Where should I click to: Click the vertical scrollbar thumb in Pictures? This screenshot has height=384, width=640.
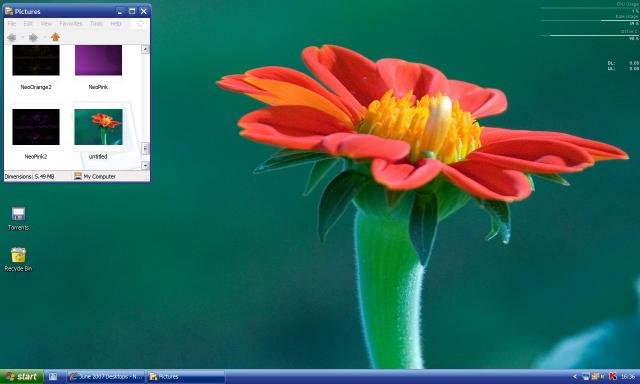point(145,148)
